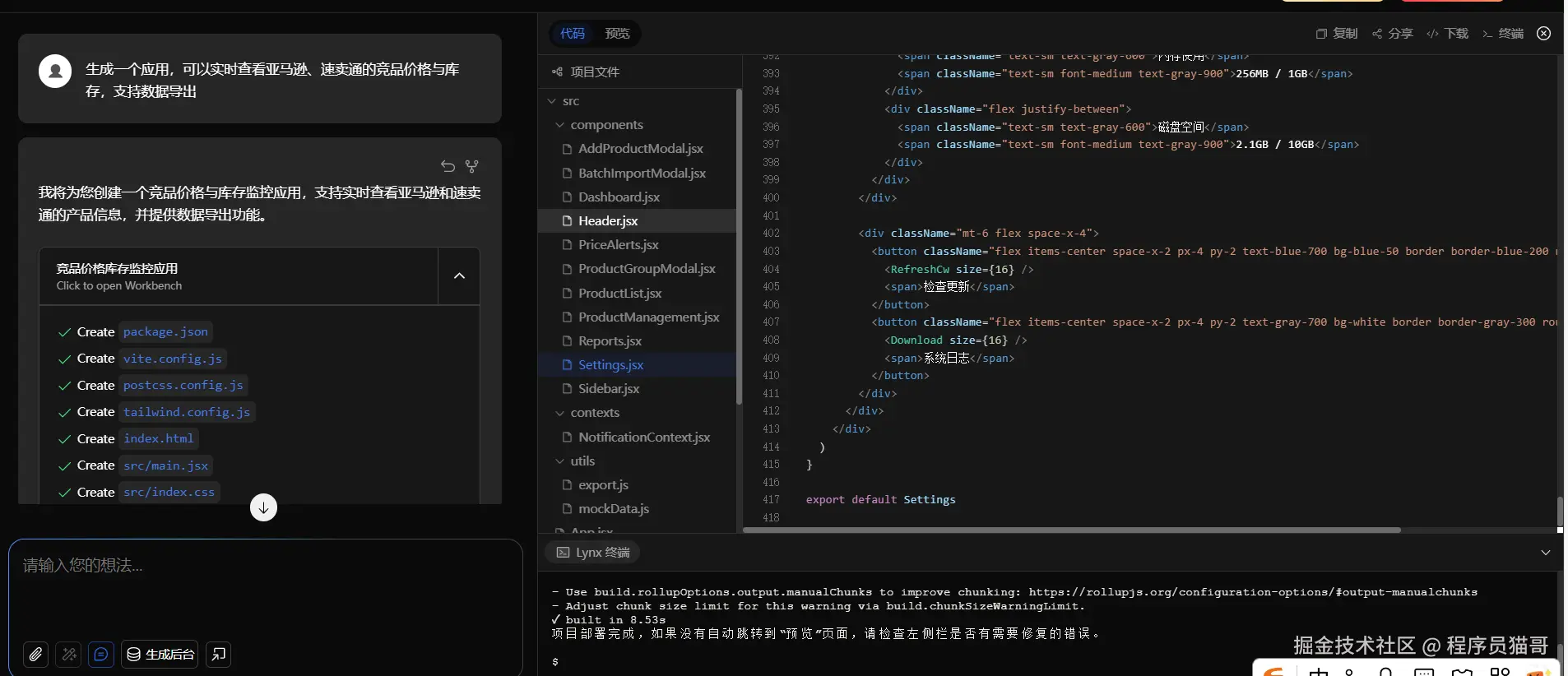Viewport: 1568px width, 676px height.
Task: Open Header.jsx file
Action: (x=637, y=221)
